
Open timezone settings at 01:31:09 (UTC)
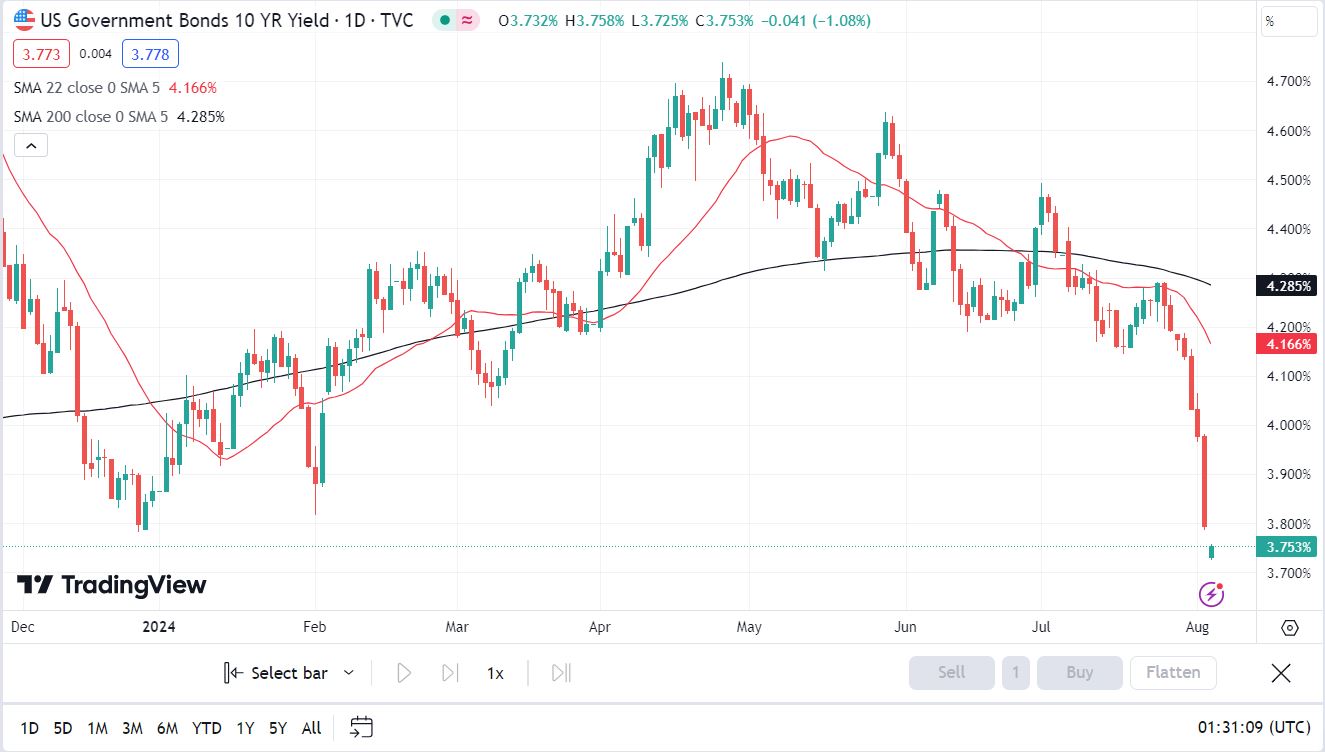coord(1253,728)
